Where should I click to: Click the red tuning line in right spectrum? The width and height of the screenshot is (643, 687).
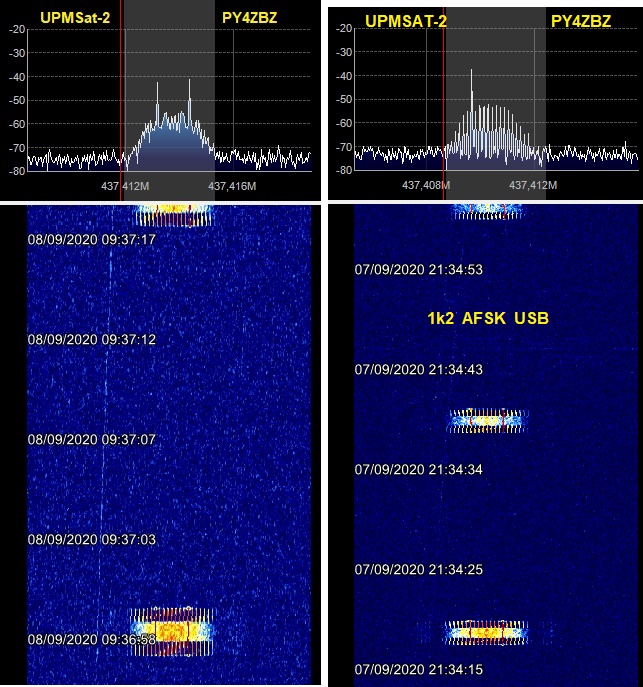coord(443,103)
